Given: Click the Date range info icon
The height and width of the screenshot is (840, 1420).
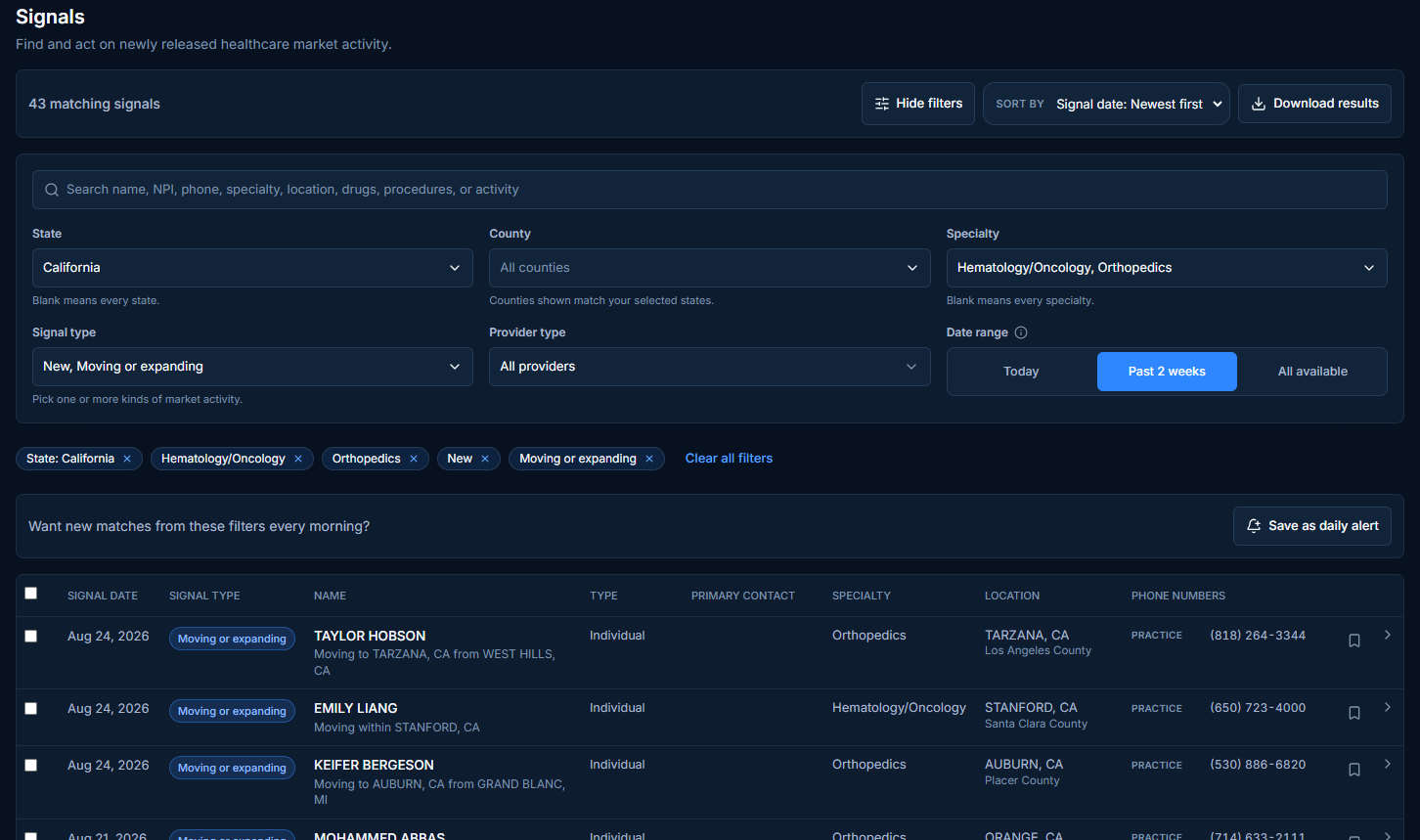Looking at the screenshot, I should point(1021,332).
